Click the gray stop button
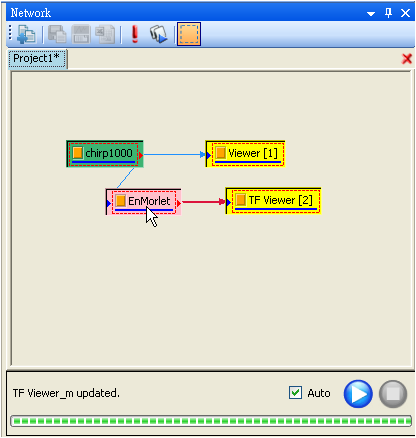 pos(393,394)
